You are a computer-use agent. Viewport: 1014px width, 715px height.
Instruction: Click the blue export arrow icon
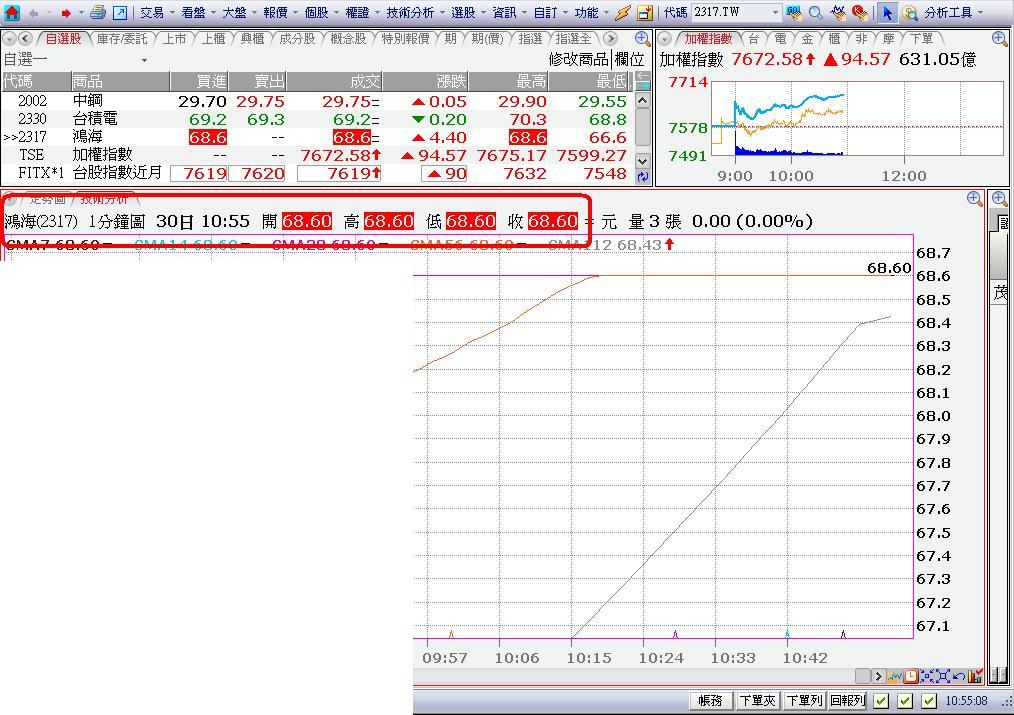pyautogui.click(x=120, y=12)
